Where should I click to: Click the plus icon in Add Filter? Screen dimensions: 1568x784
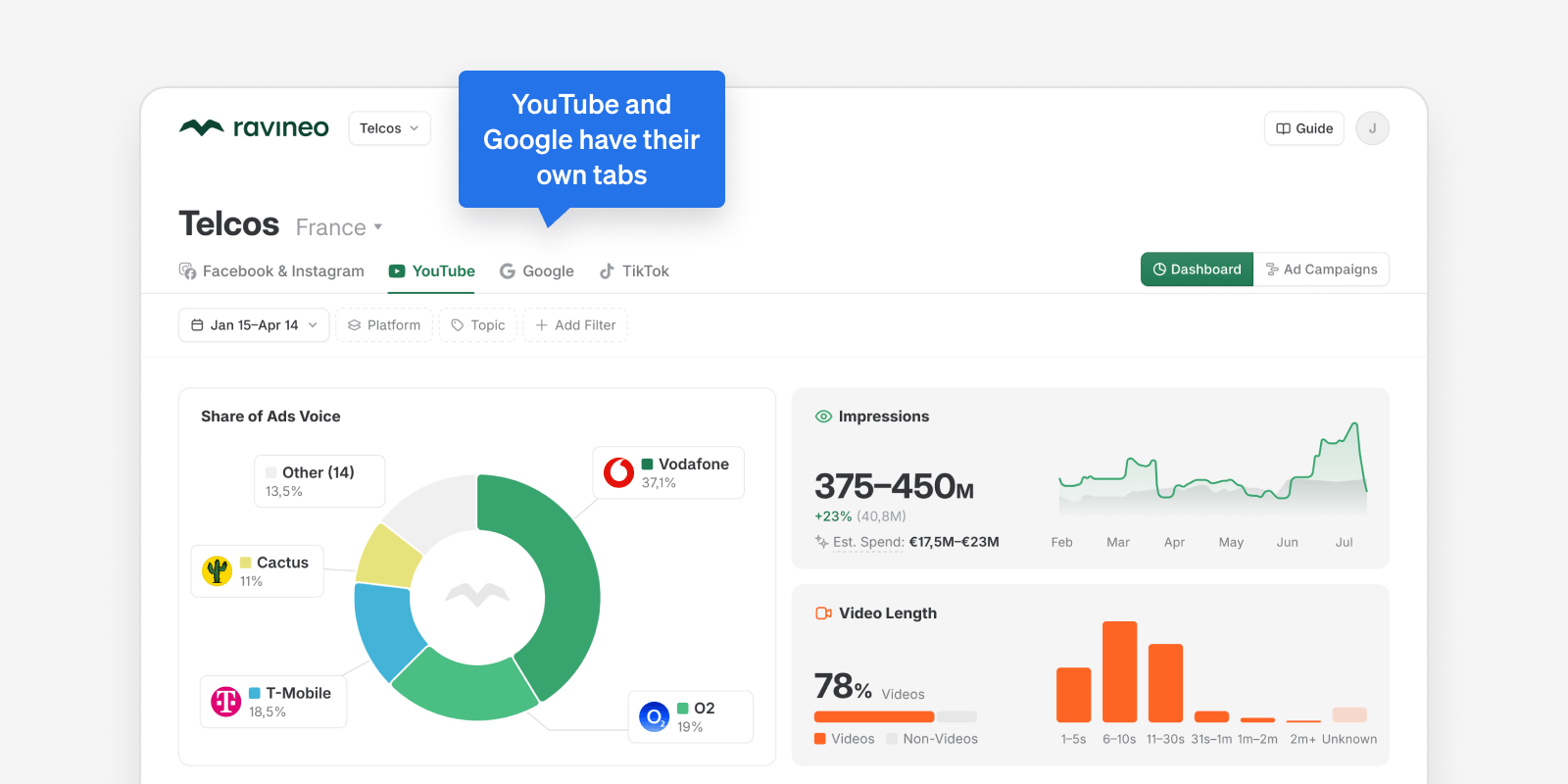[542, 325]
